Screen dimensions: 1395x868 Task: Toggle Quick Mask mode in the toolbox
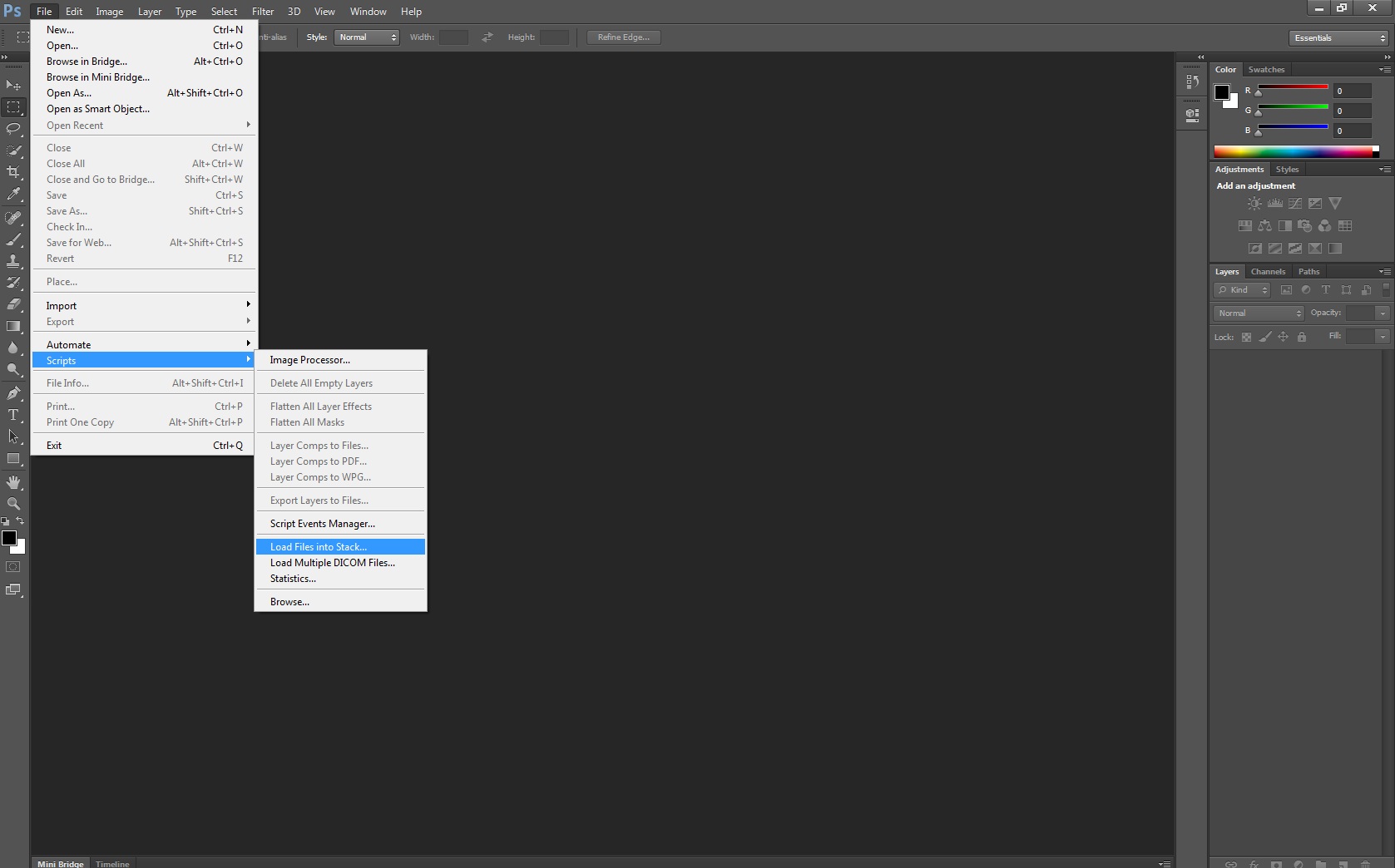click(x=13, y=567)
